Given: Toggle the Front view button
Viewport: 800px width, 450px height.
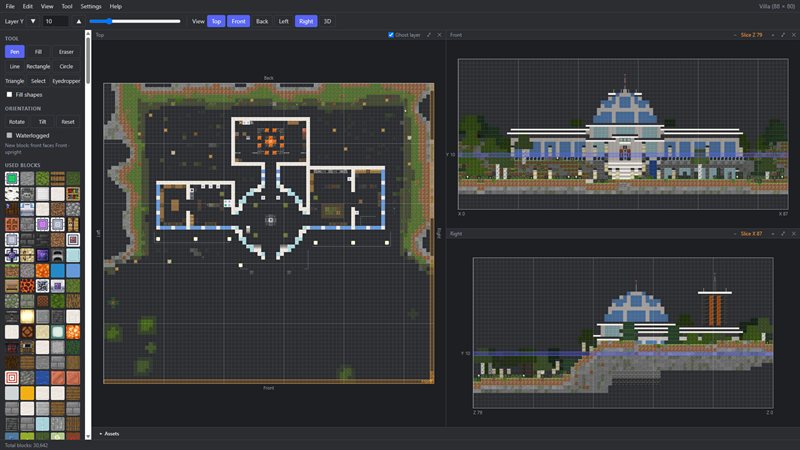Looking at the screenshot, I should tap(238, 21).
